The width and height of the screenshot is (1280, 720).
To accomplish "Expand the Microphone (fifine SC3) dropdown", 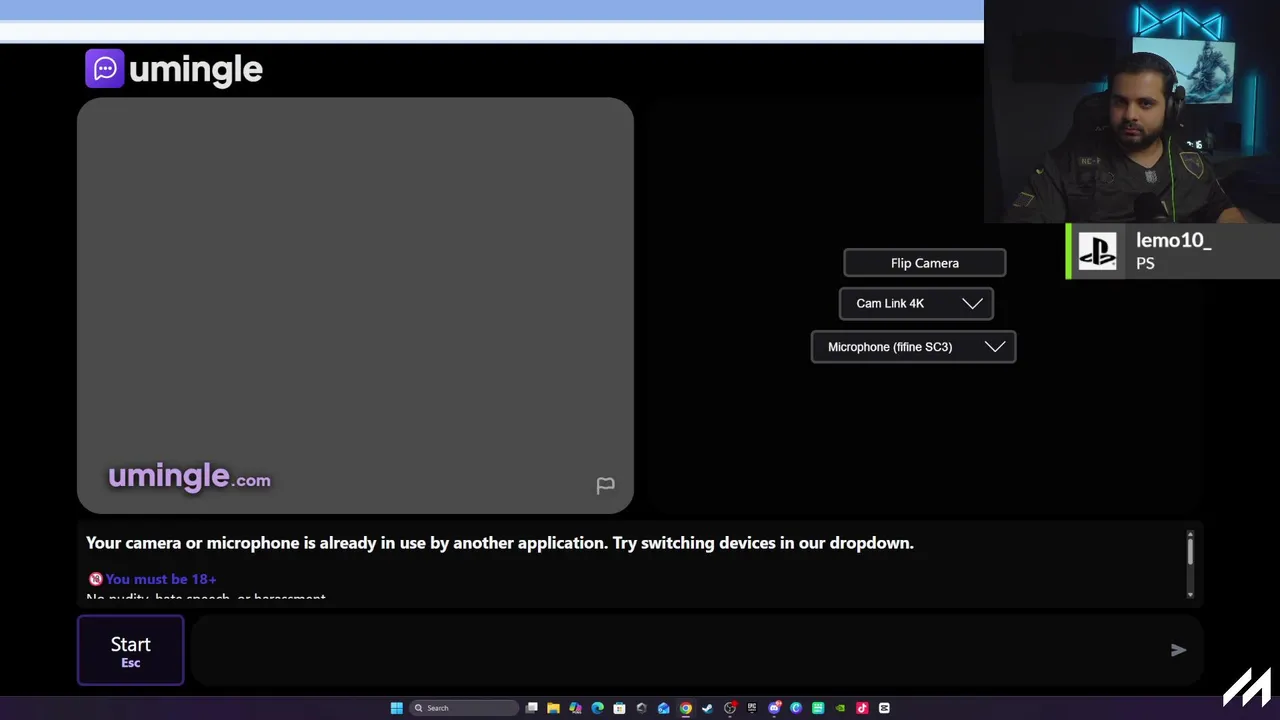I will (914, 347).
